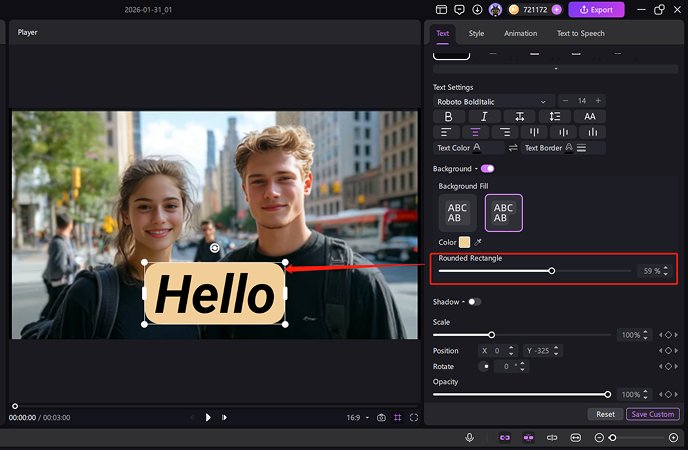Viewport: 688px width, 450px height.
Task: Open the layout switcher icon
Action: coord(441,10)
